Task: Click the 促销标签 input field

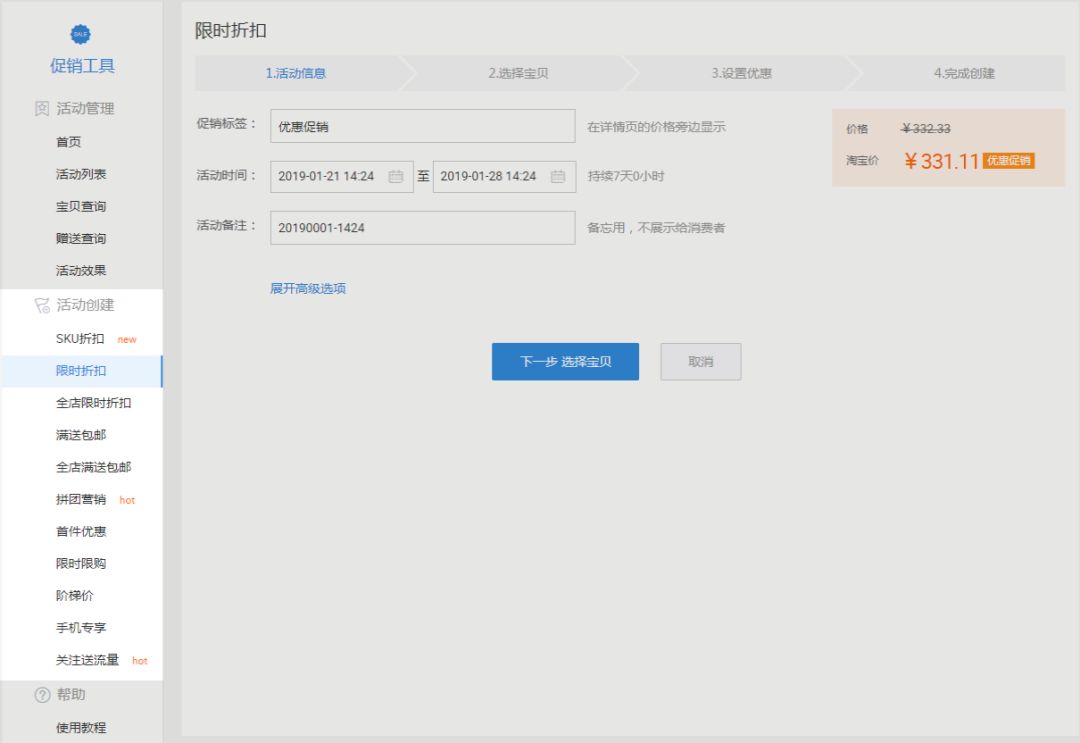Action: [423, 126]
